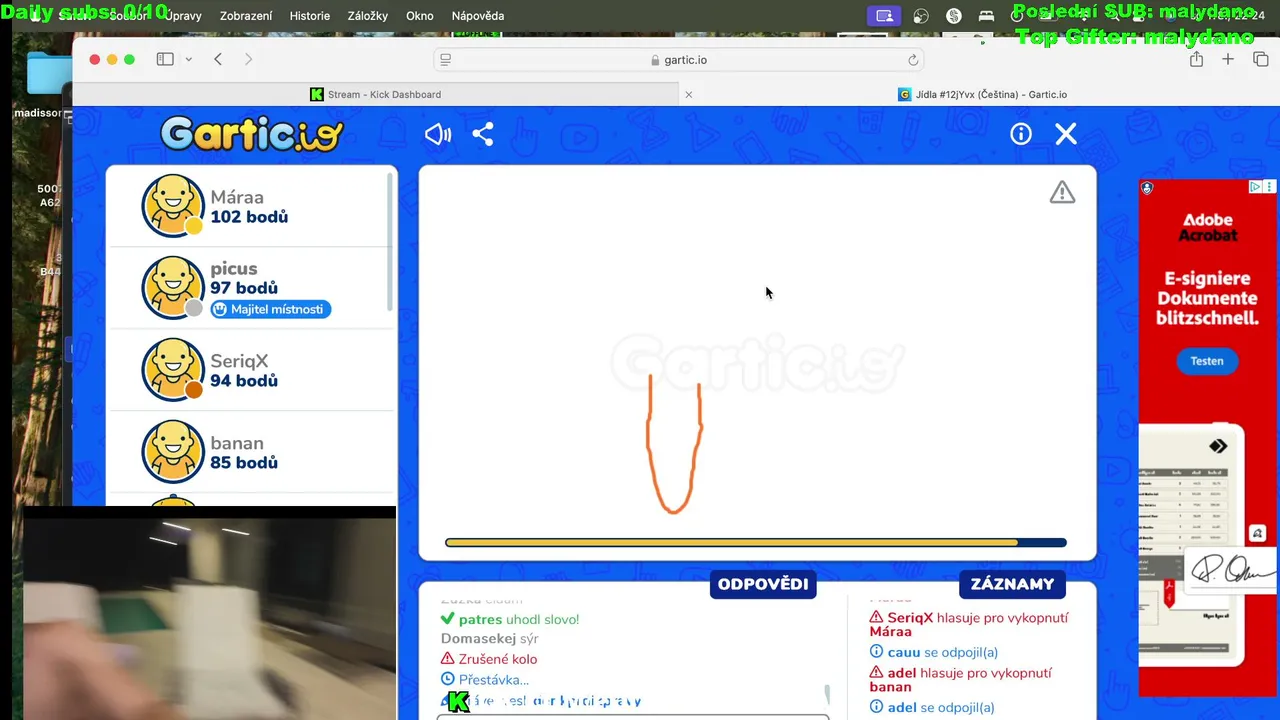This screenshot has width=1280, height=720.
Task: Click the text 97 bodů
Action: pos(244,288)
